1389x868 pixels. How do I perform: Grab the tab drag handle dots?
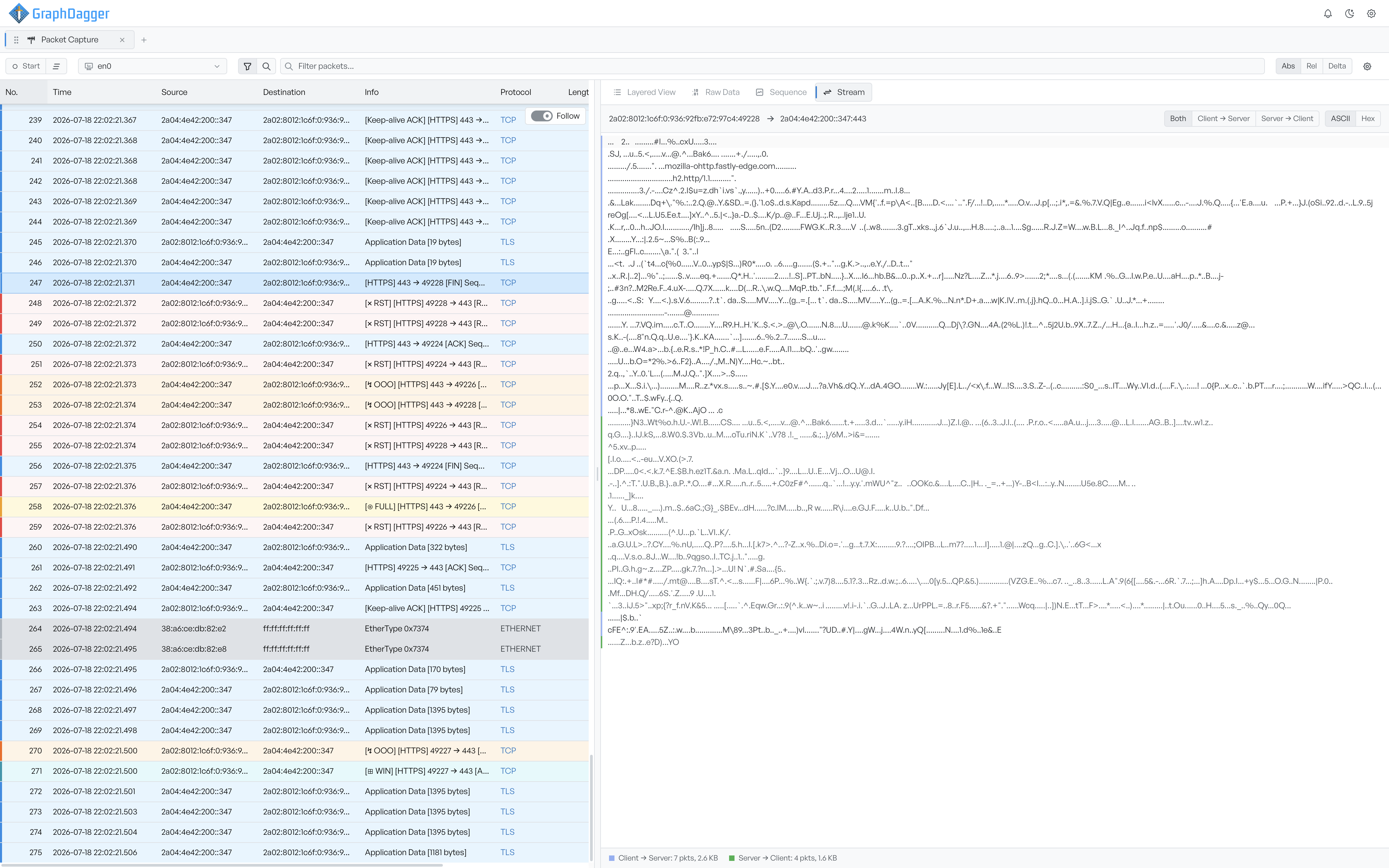pyautogui.click(x=16, y=40)
